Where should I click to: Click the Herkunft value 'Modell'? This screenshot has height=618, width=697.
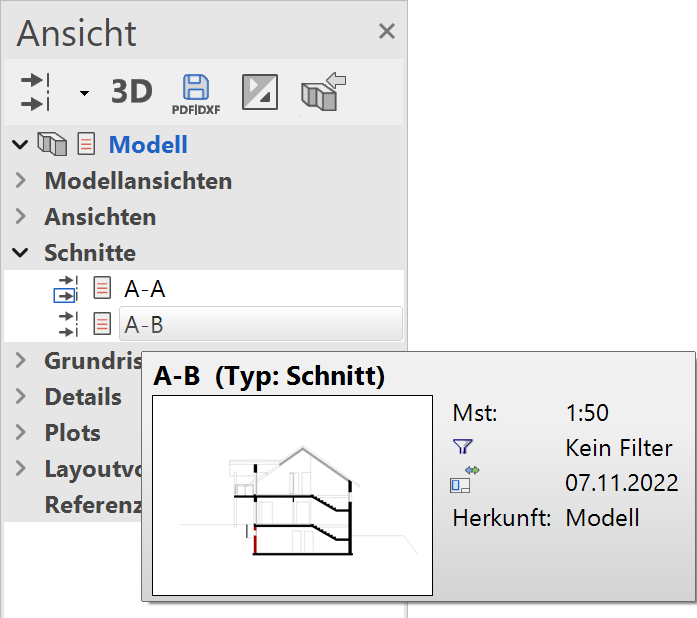[602, 518]
